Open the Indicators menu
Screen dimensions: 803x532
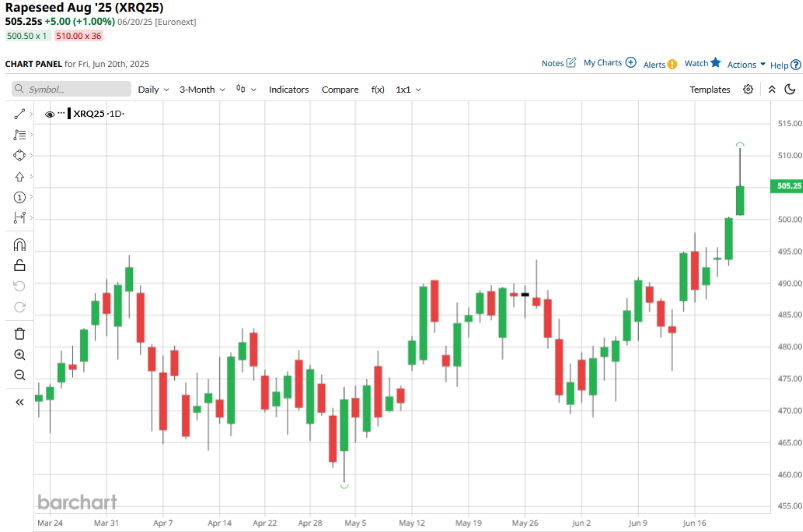(289, 90)
